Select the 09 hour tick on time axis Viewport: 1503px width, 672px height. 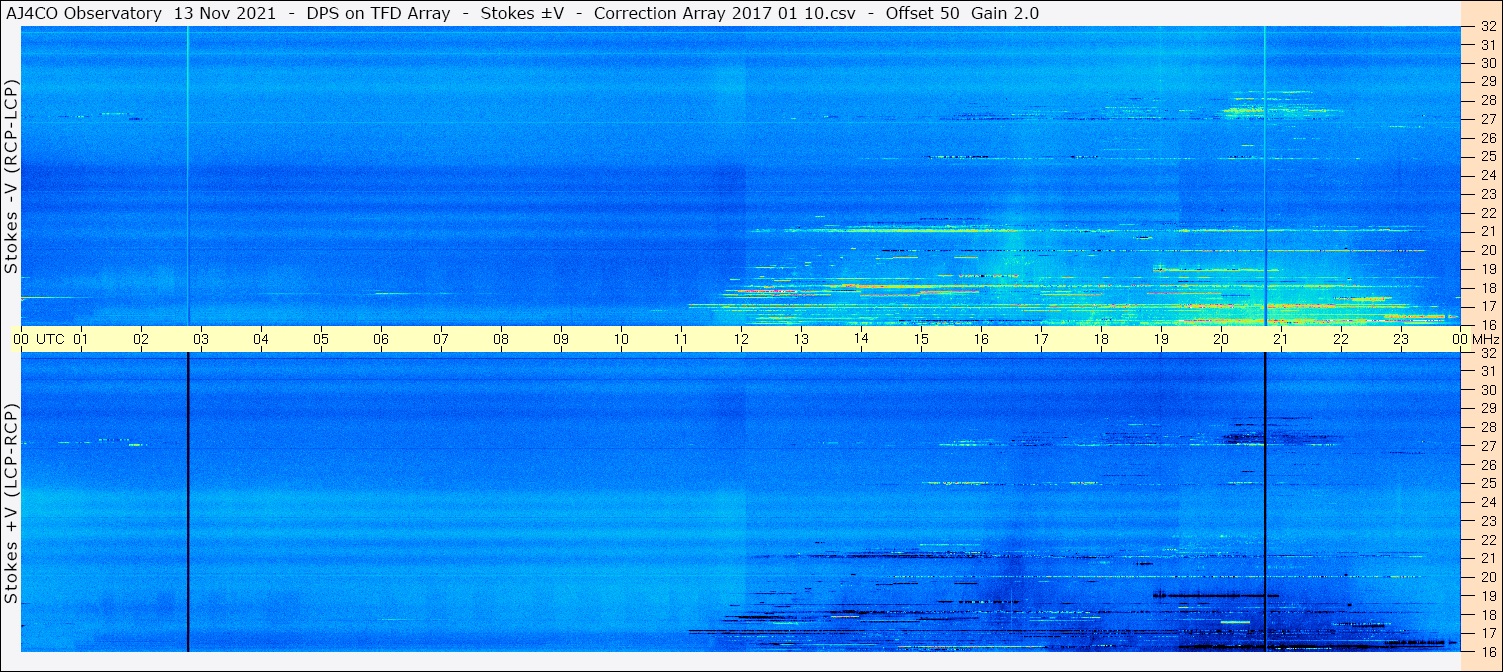[561, 339]
